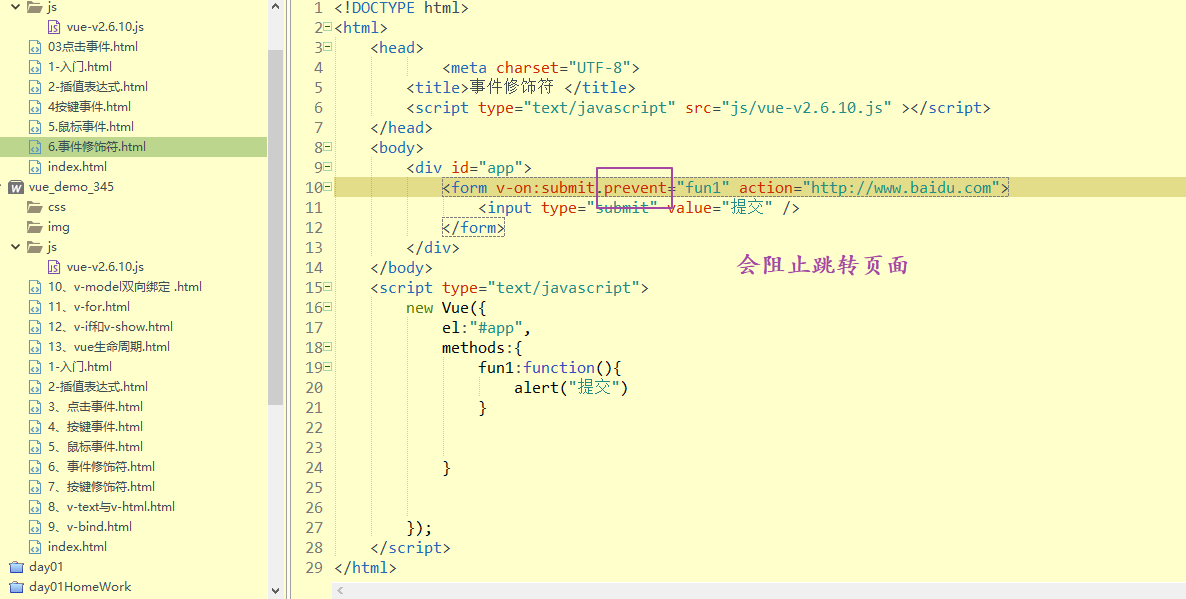Open 13、vue生命周期.html
1186x599 pixels.
pos(109,347)
